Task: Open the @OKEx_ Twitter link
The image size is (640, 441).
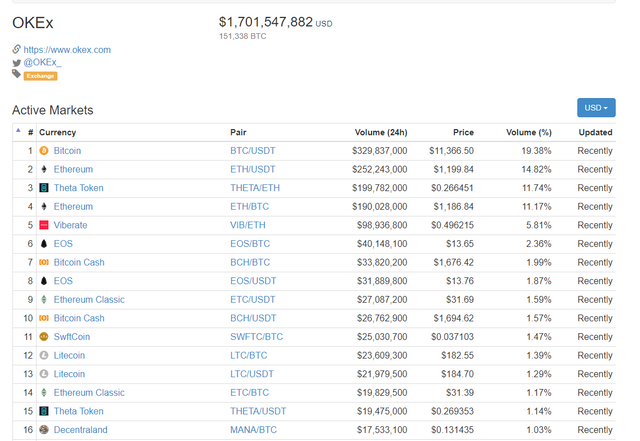Action: [x=42, y=62]
